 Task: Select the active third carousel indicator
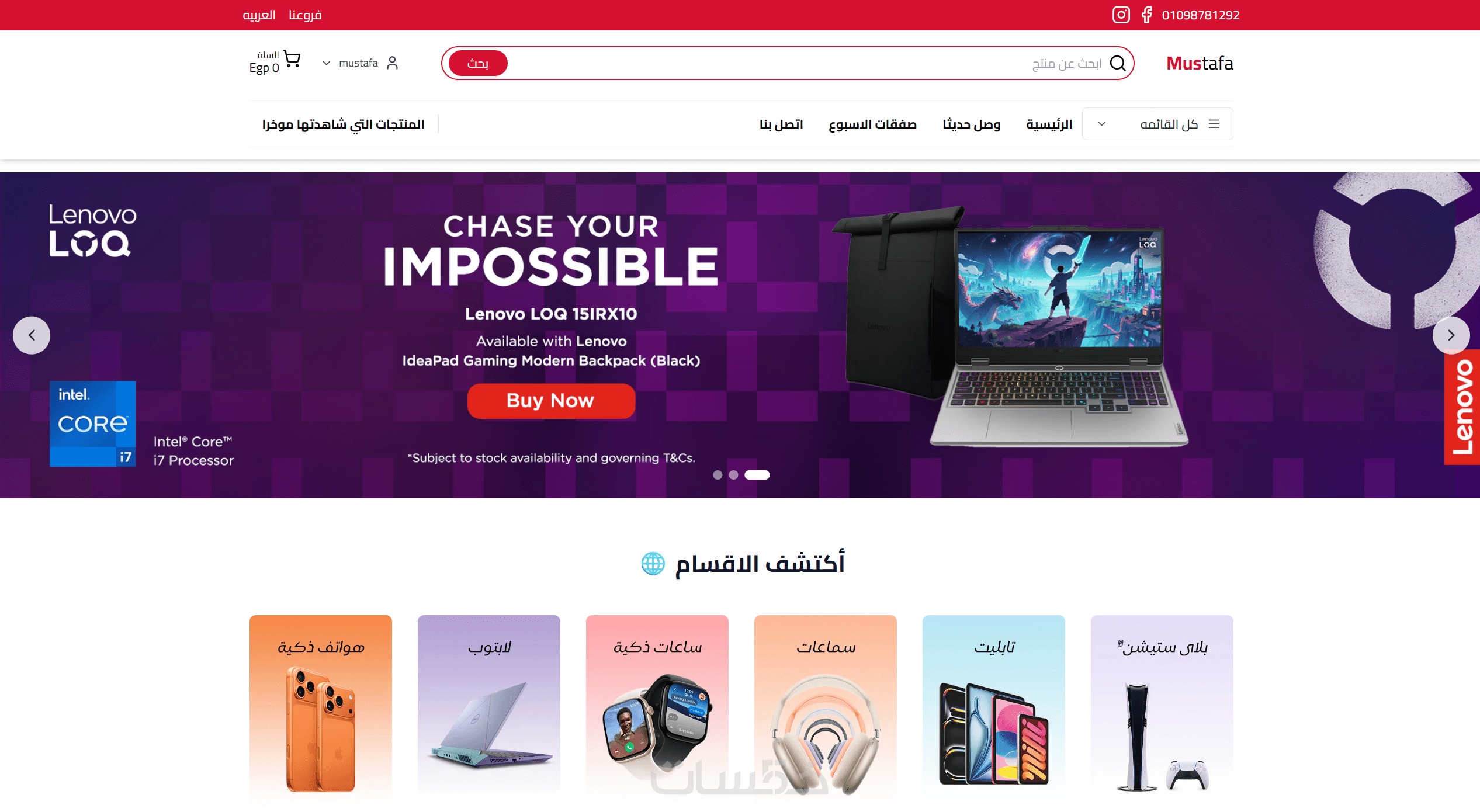point(757,475)
